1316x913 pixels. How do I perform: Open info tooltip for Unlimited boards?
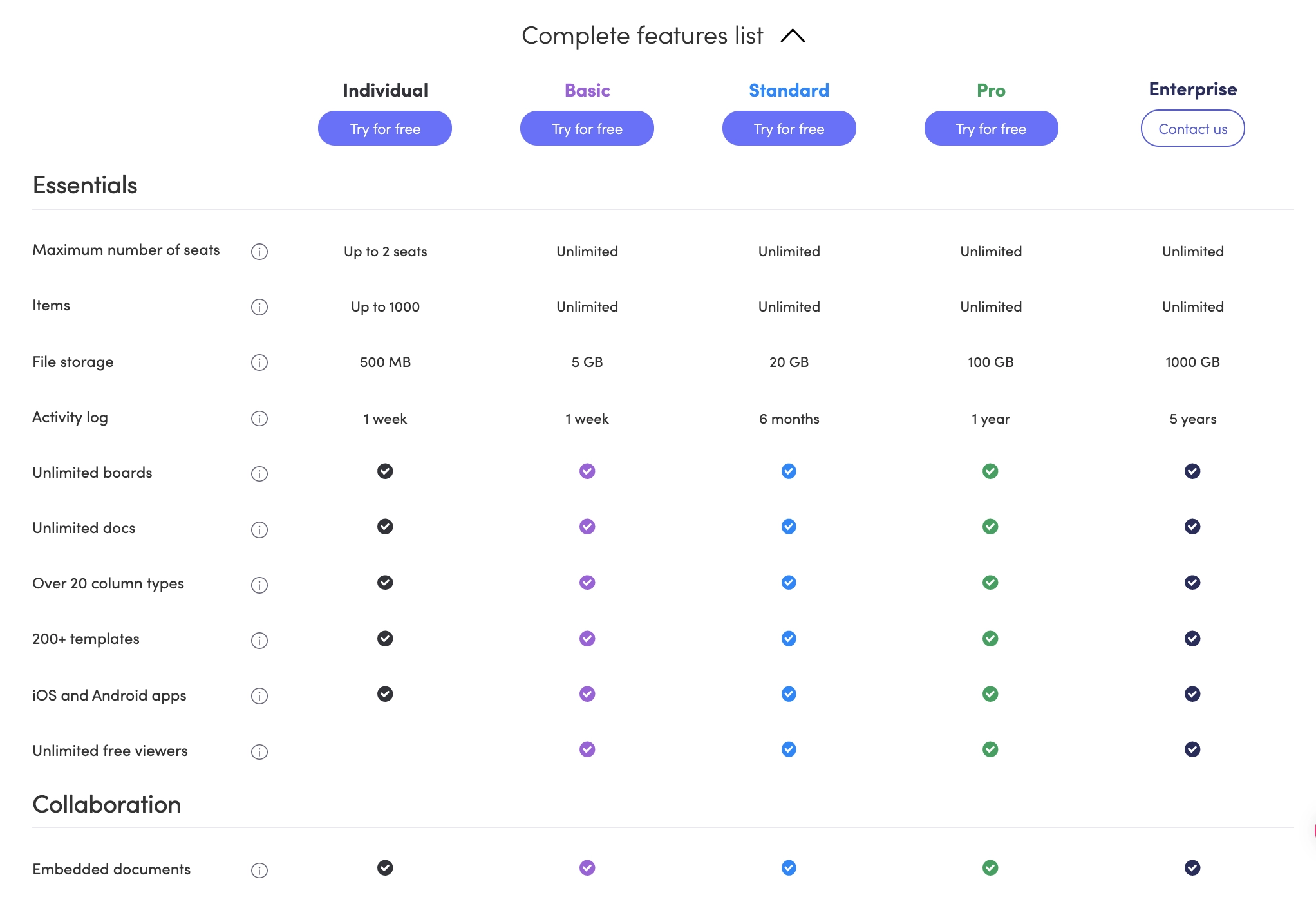click(259, 473)
